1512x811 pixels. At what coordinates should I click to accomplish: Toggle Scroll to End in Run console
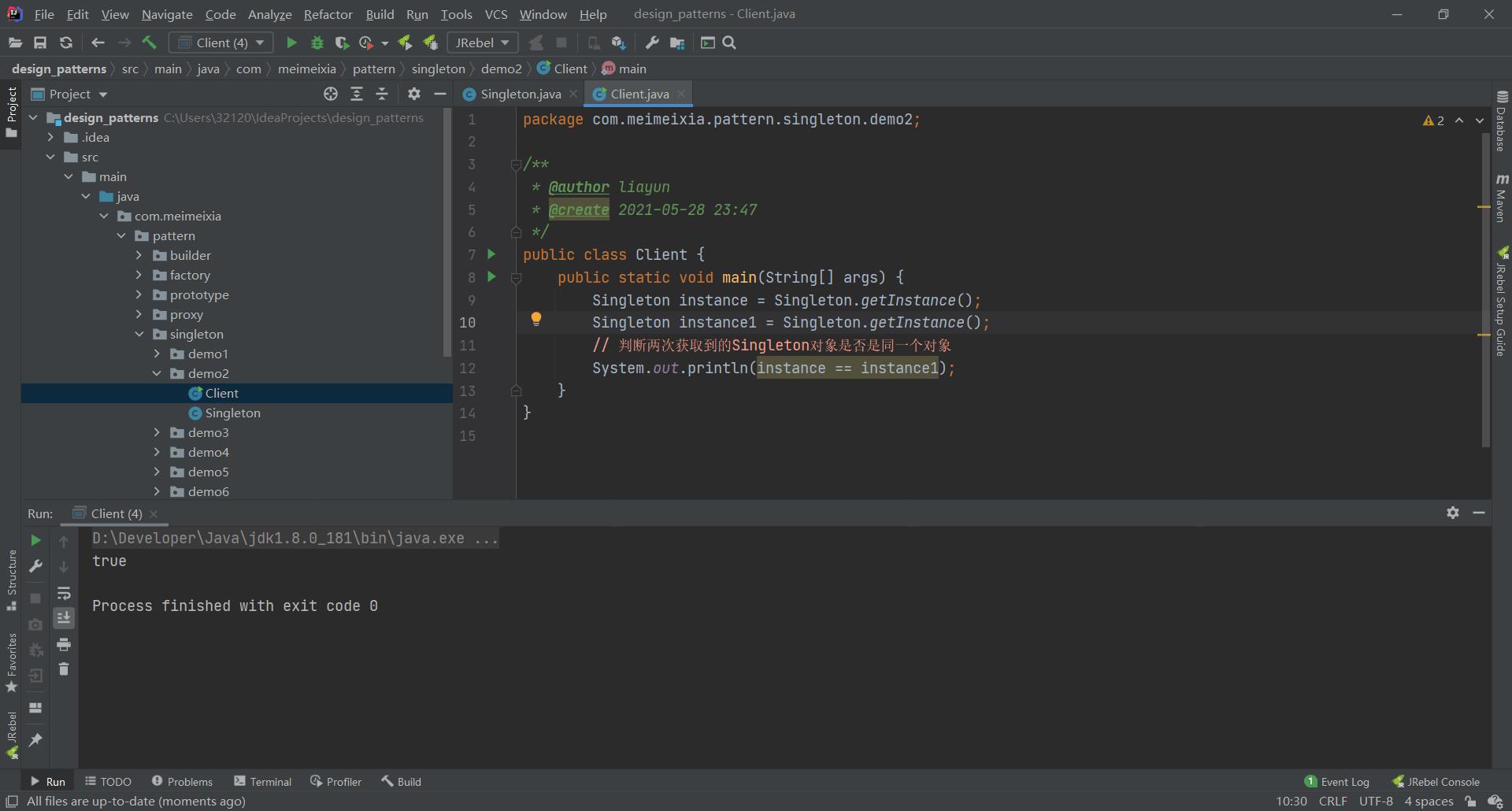click(x=64, y=618)
